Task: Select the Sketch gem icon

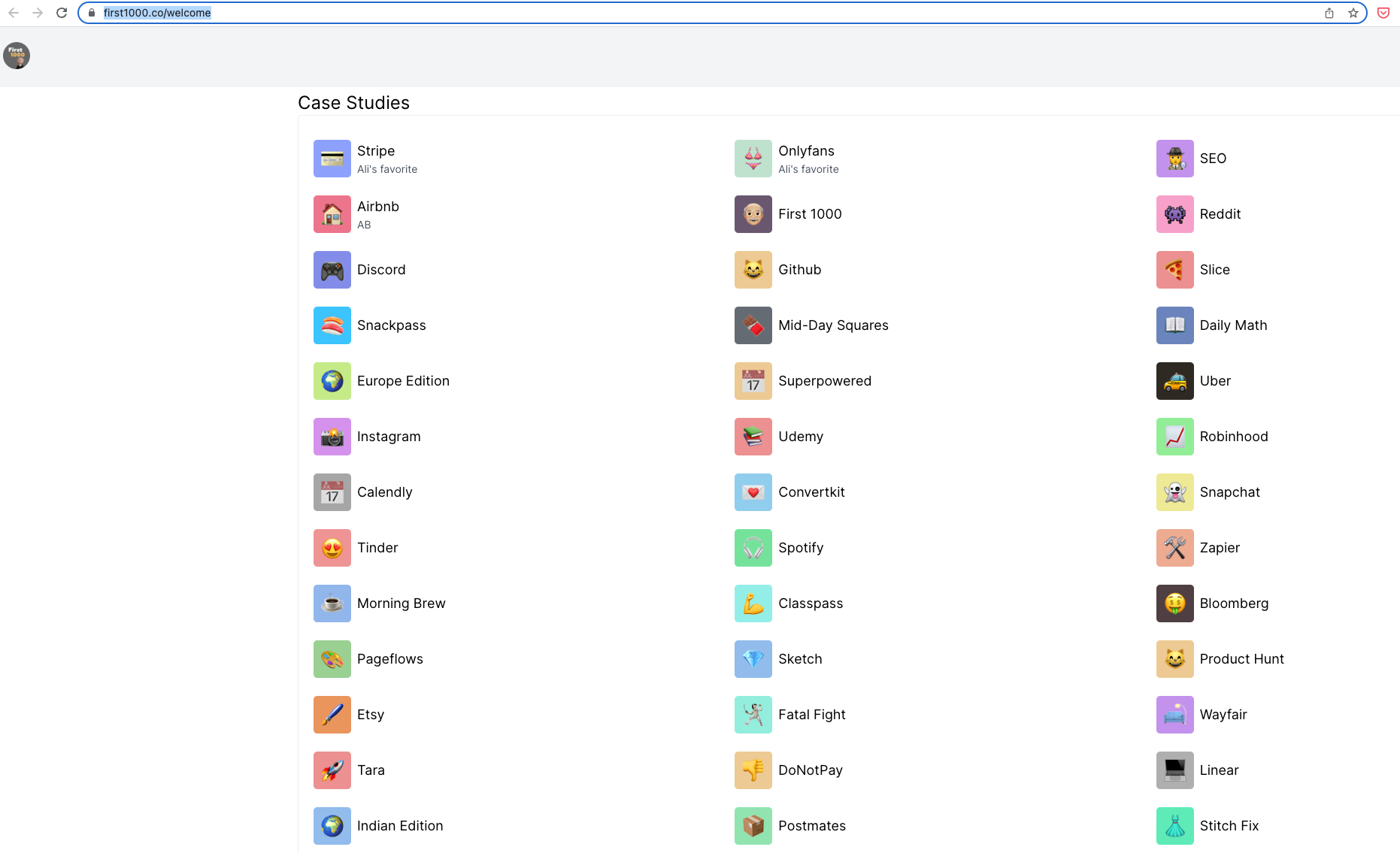Action: click(x=753, y=659)
